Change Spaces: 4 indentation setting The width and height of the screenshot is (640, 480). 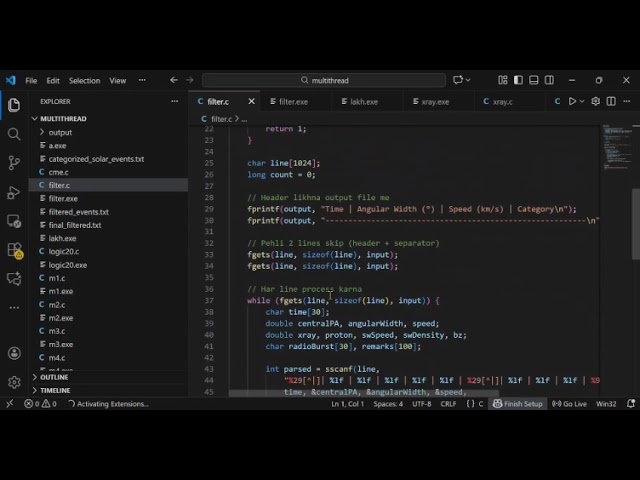(388, 404)
